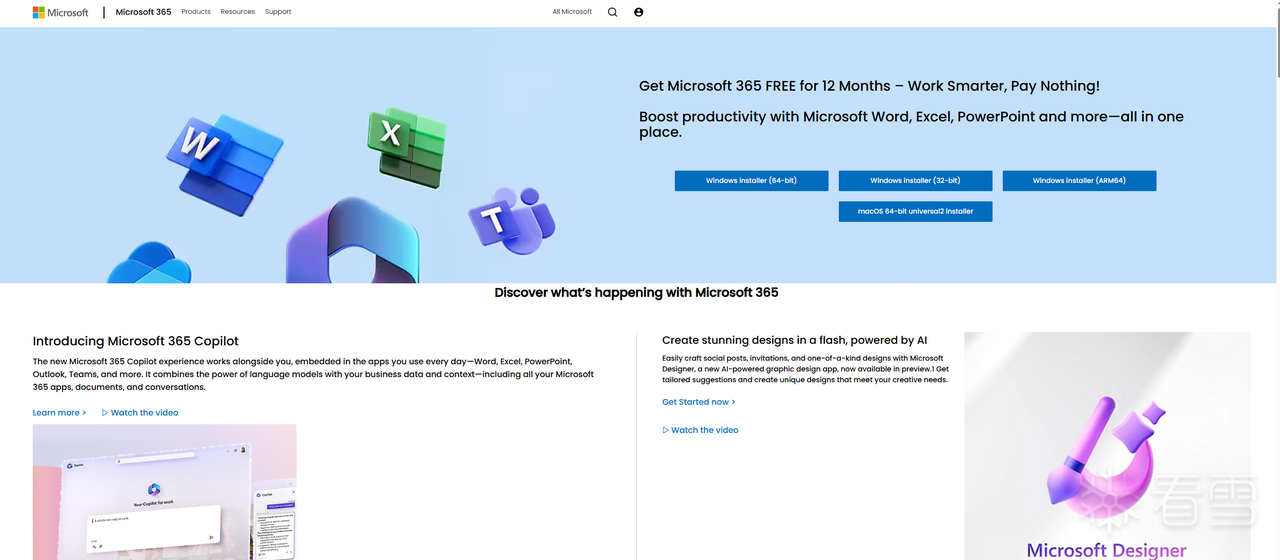The width and height of the screenshot is (1280, 560).
Task: Click the OneDrive cloud icon in the banner
Action: tap(149, 263)
